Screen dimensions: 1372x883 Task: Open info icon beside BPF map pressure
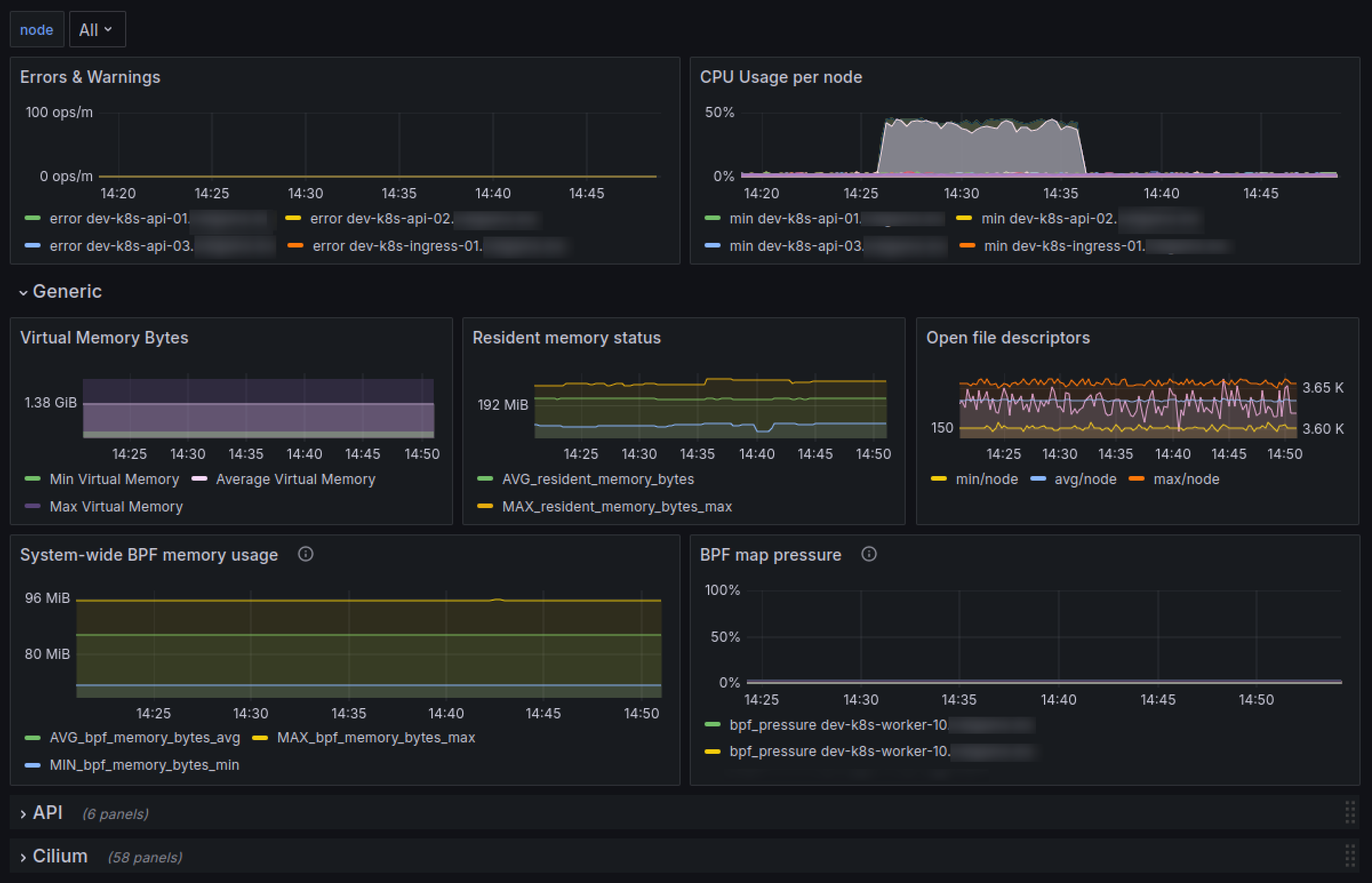(x=869, y=554)
